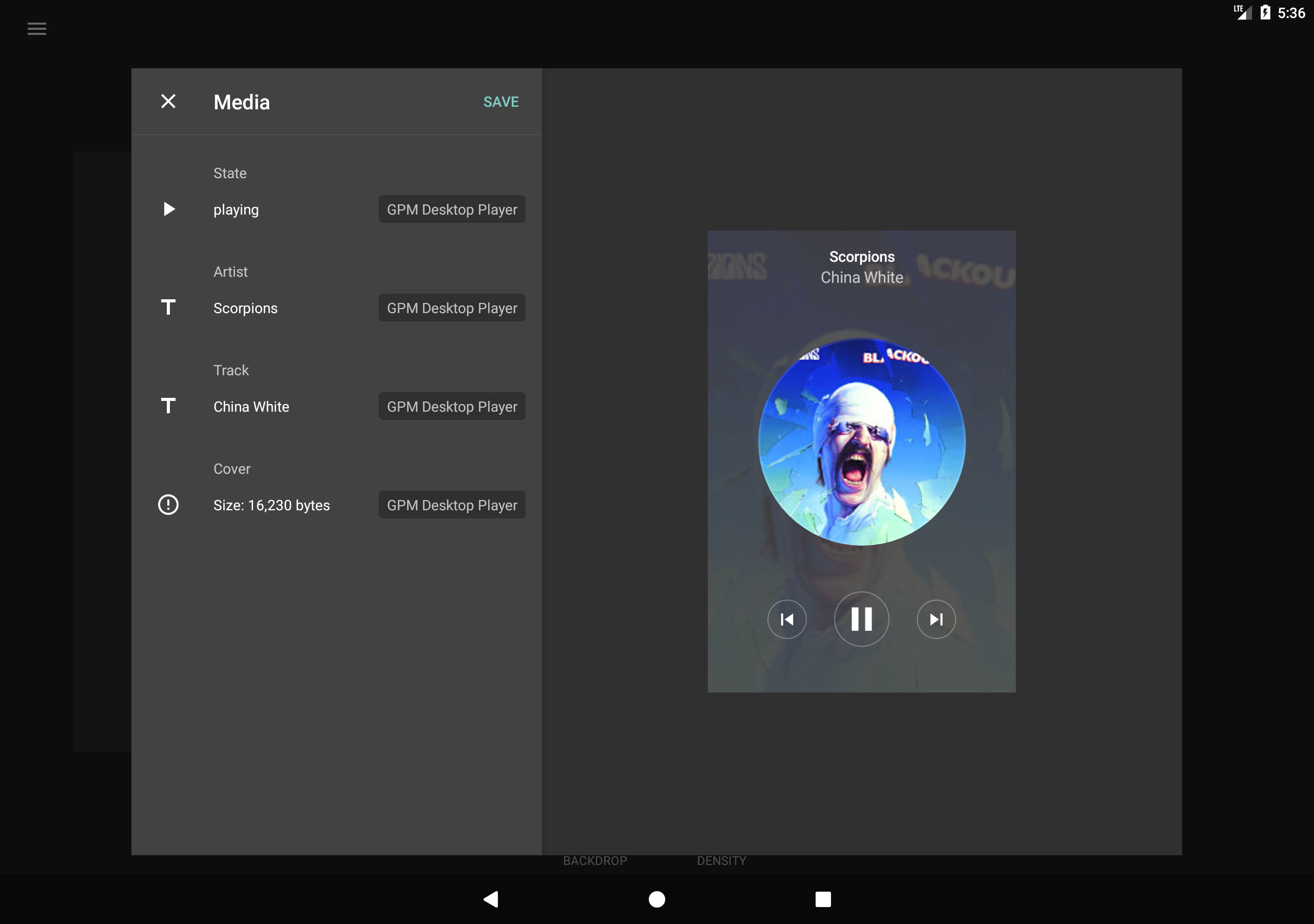Image resolution: width=1314 pixels, height=924 pixels.
Task: Click the warning icon beside cover size
Action: 168,505
